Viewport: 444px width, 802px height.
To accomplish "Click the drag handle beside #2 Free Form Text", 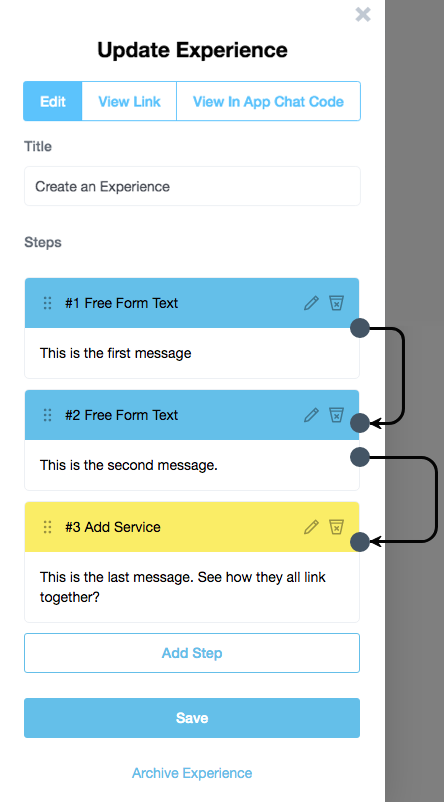I will [x=48, y=415].
